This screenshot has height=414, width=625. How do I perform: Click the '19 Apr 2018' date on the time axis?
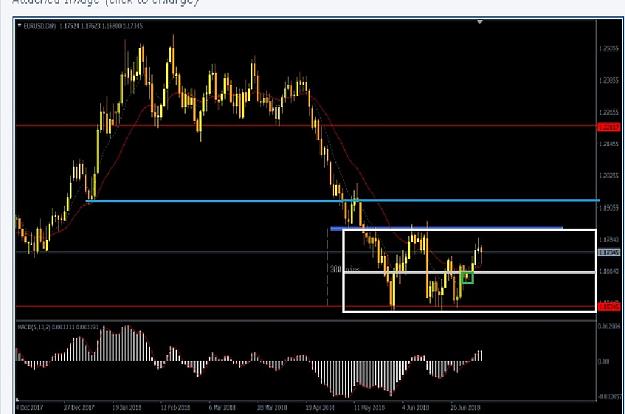(320, 408)
